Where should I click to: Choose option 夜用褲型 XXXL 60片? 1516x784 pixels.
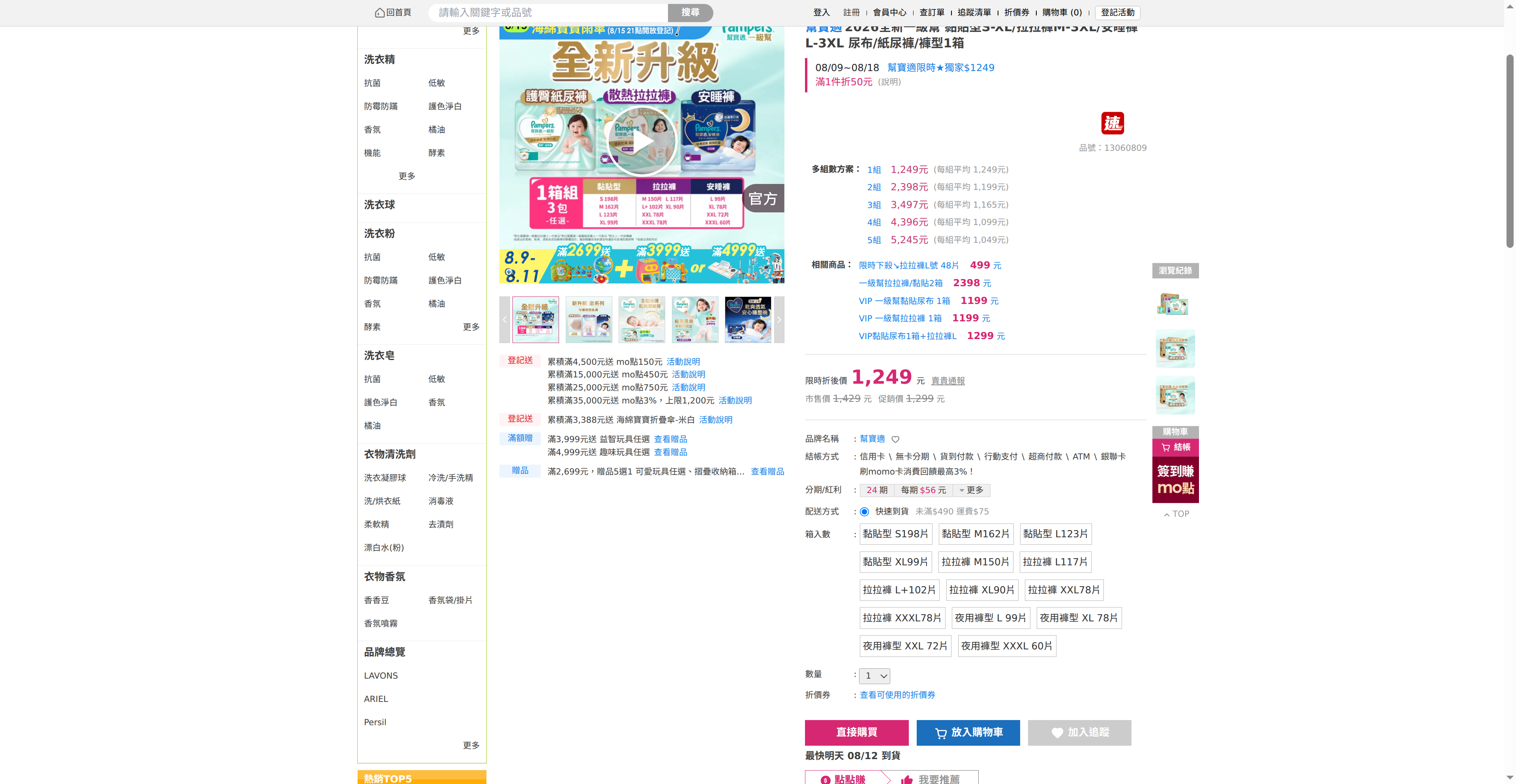coord(1007,646)
